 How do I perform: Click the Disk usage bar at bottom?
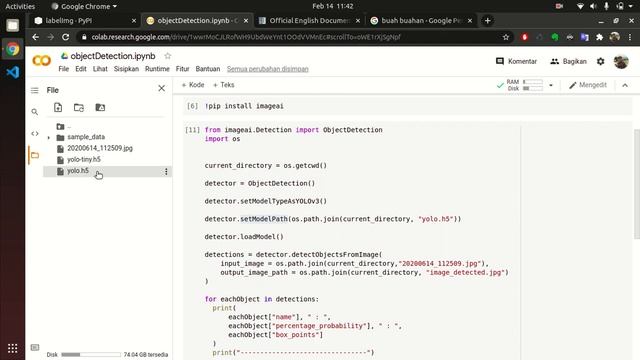pyautogui.click(x=91, y=355)
